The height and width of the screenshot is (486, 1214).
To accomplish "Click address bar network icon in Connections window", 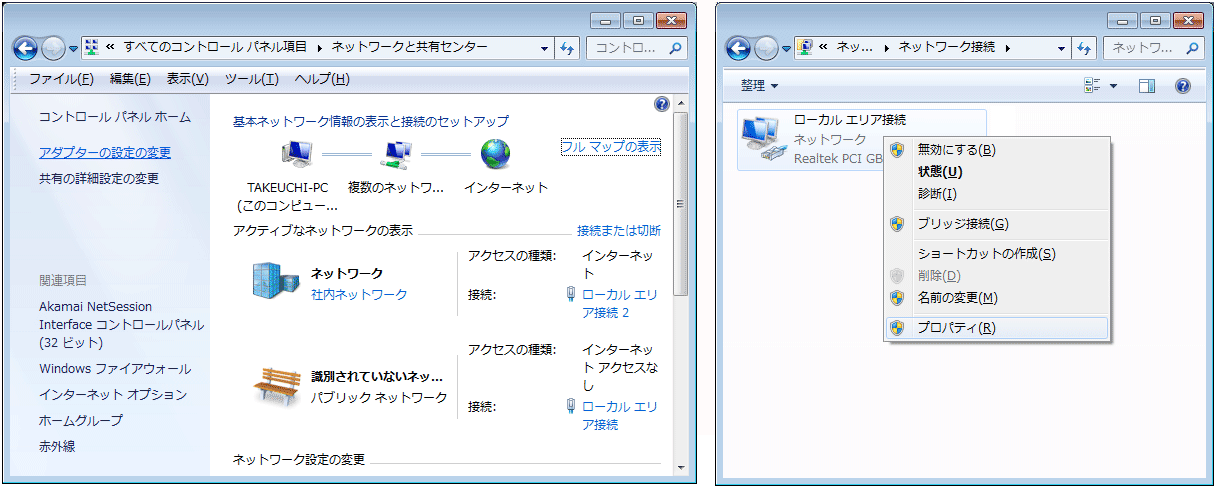I will [x=803, y=47].
